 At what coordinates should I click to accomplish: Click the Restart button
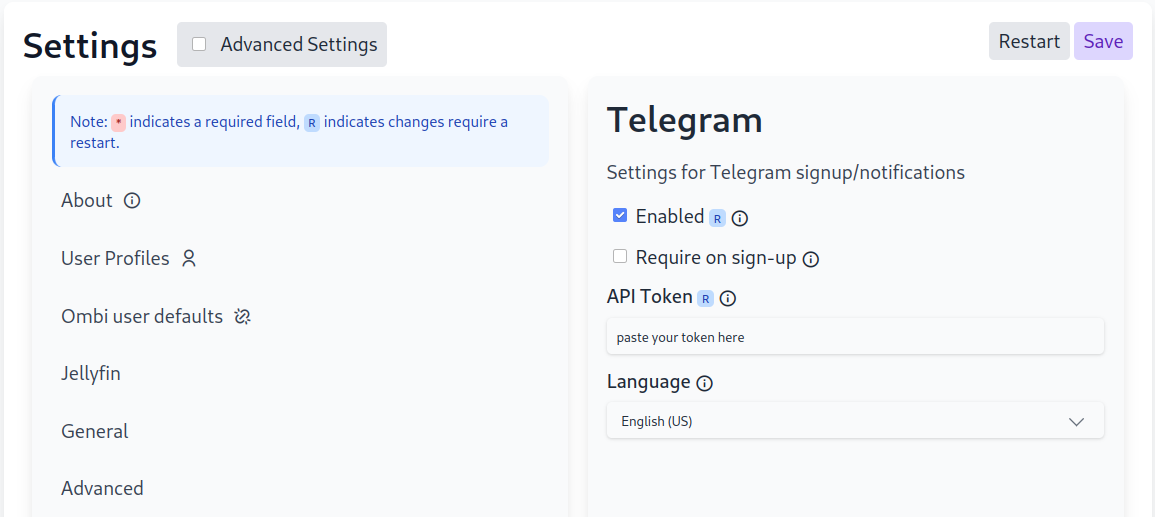[x=1029, y=41]
